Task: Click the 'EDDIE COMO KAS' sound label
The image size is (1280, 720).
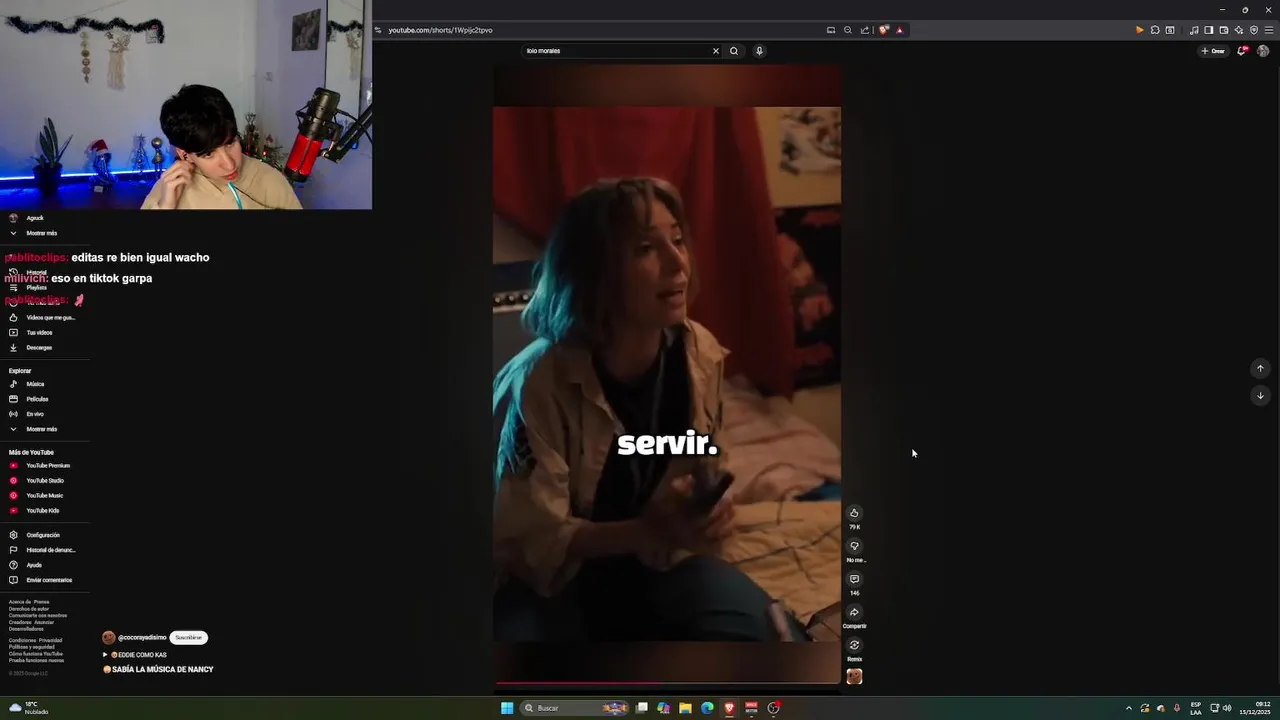Action: (138, 655)
